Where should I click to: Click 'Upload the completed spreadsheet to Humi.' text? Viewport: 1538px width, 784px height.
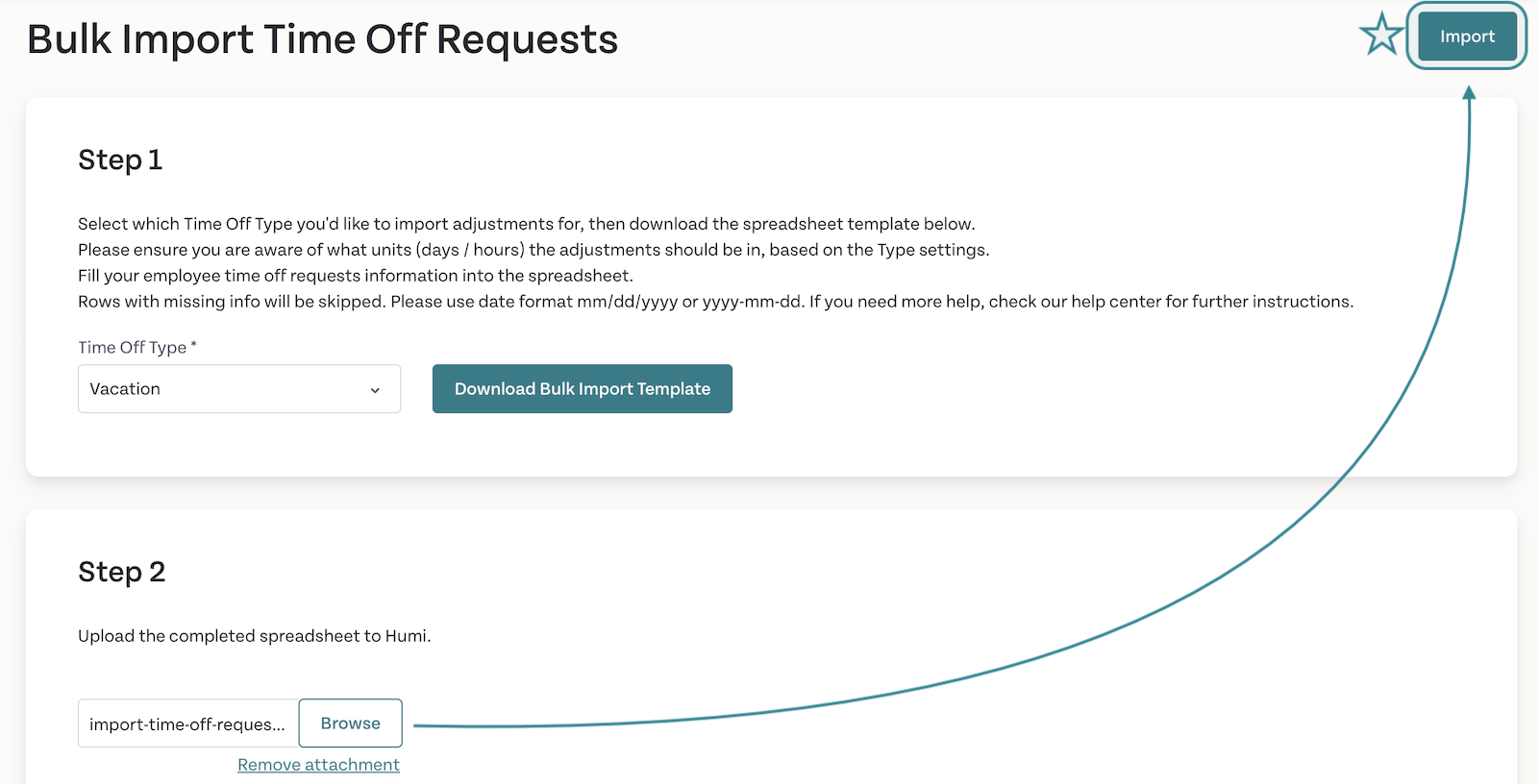(255, 636)
